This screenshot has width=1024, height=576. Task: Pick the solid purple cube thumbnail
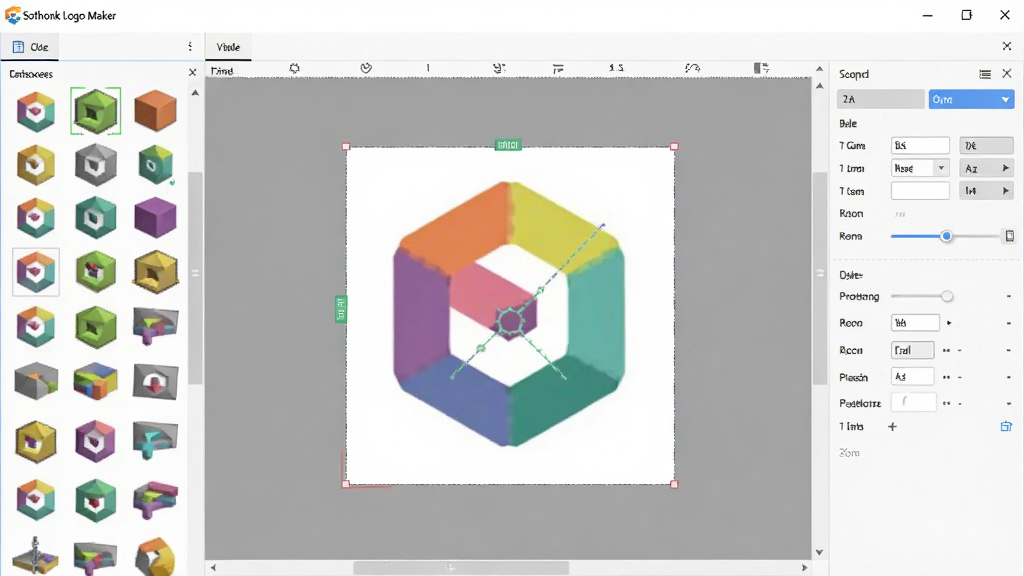click(x=155, y=217)
